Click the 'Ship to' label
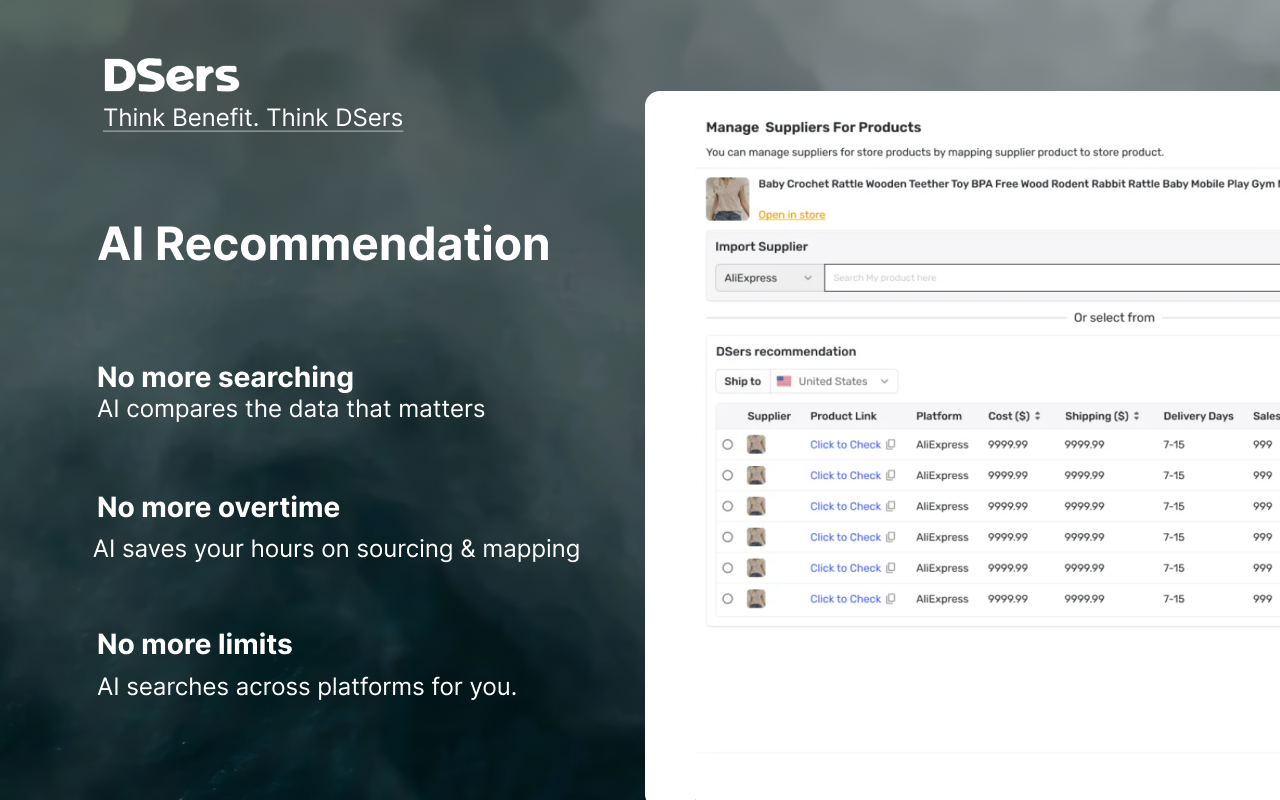 click(x=743, y=381)
